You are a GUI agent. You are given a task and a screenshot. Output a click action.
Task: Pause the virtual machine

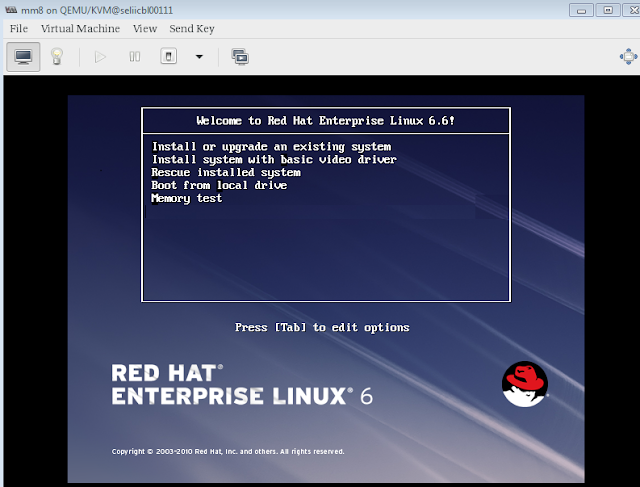(x=135, y=57)
